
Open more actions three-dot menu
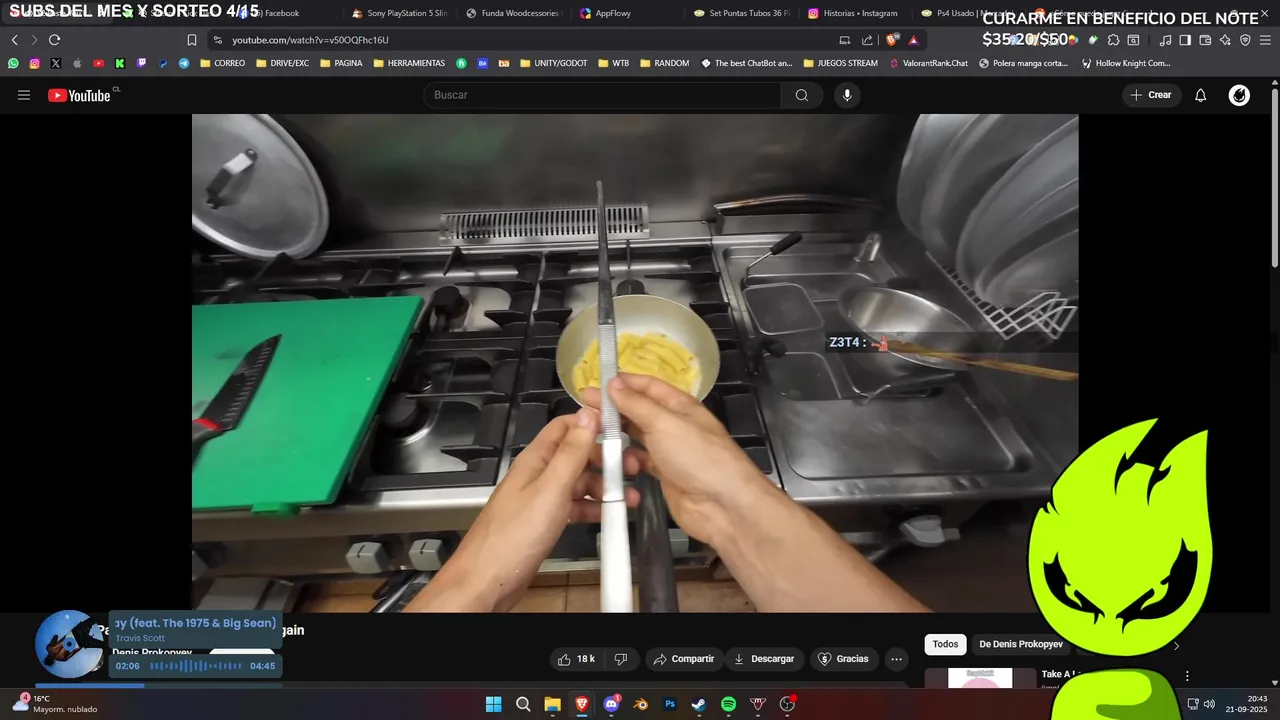coord(896,659)
